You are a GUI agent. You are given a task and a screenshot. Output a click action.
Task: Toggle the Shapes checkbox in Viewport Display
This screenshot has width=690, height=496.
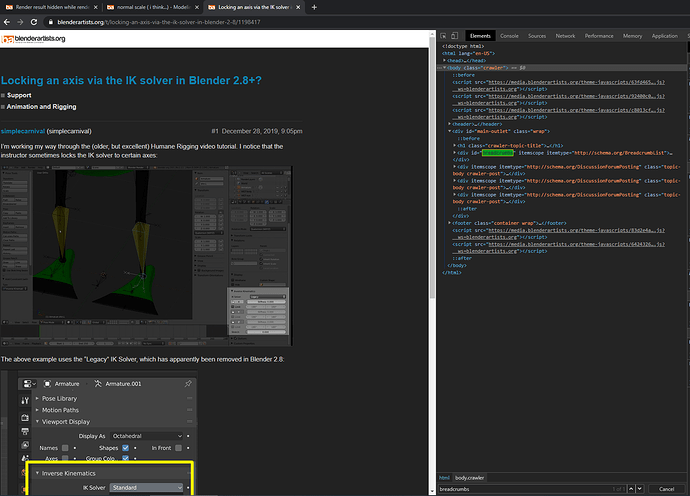click(125, 448)
